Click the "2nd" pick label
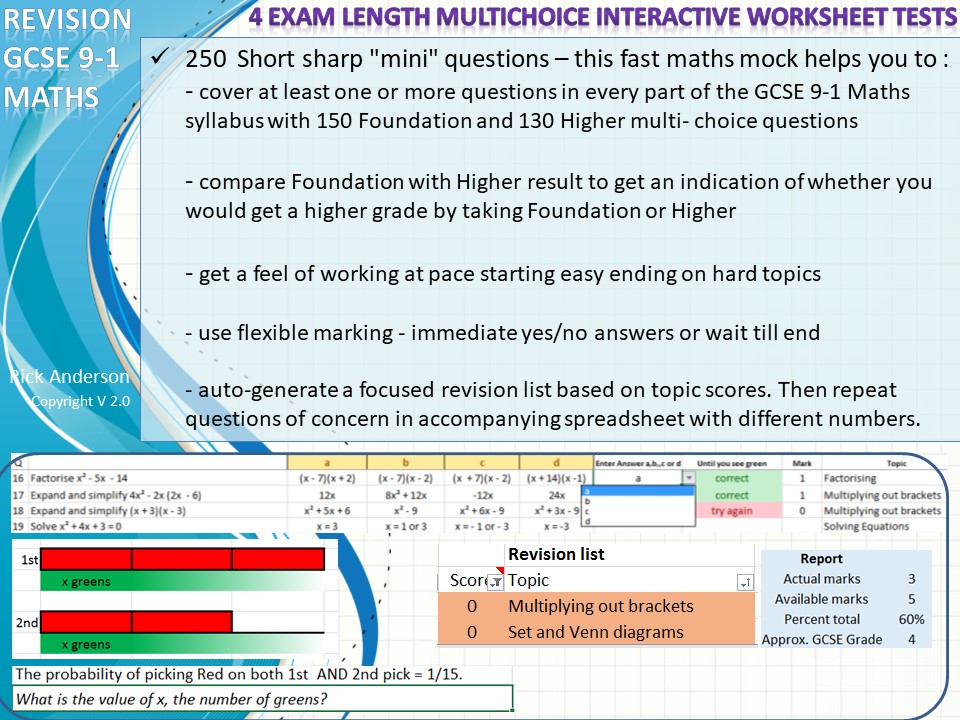 (x=27, y=623)
